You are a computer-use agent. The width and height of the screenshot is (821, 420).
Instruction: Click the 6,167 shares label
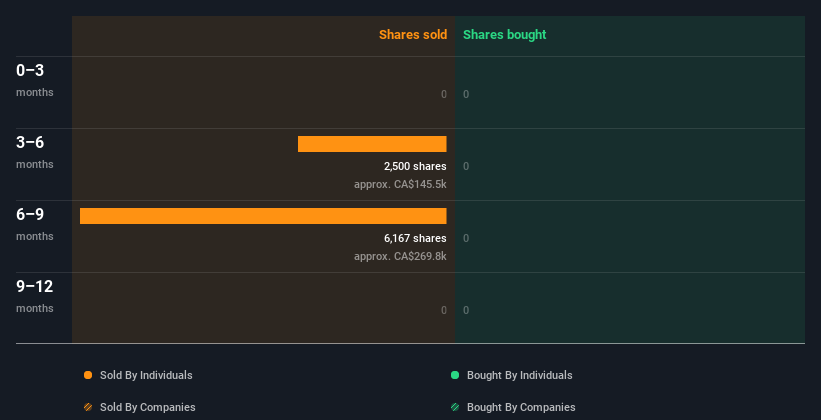(415, 238)
